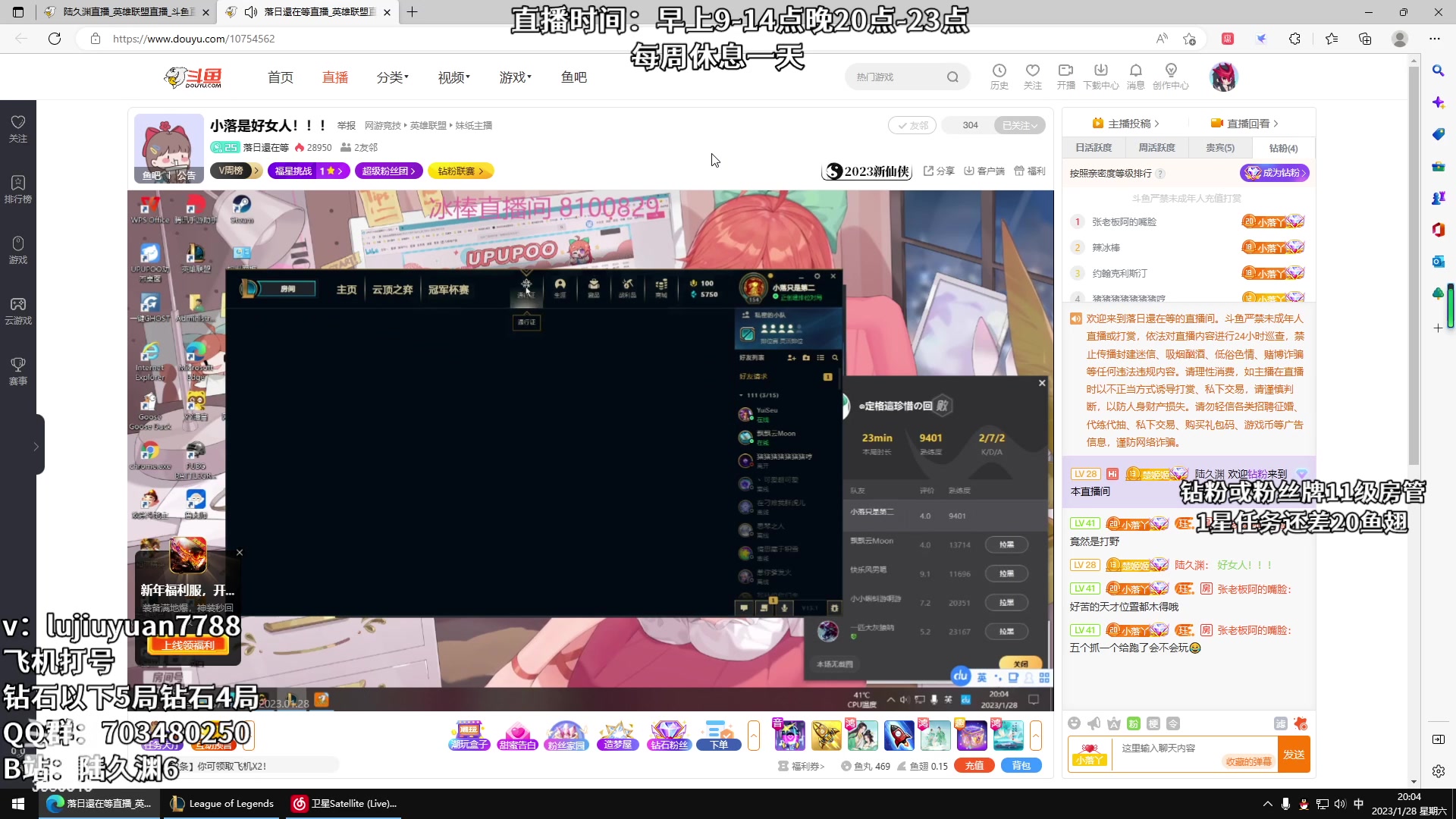Expand the activity icons panel arrow

point(753,735)
